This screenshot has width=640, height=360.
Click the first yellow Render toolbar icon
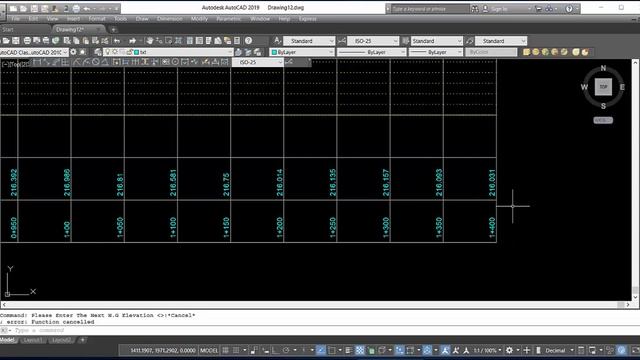527,52
